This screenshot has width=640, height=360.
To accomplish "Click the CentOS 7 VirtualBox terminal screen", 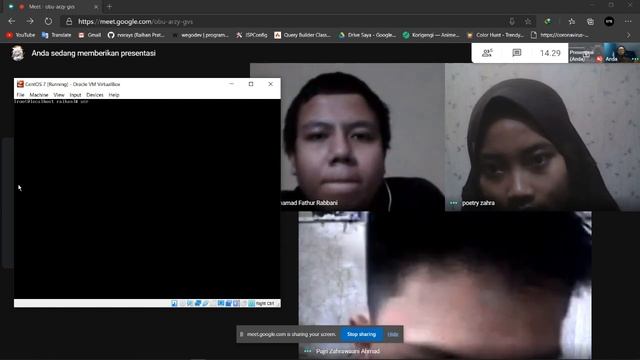I will click(147, 199).
